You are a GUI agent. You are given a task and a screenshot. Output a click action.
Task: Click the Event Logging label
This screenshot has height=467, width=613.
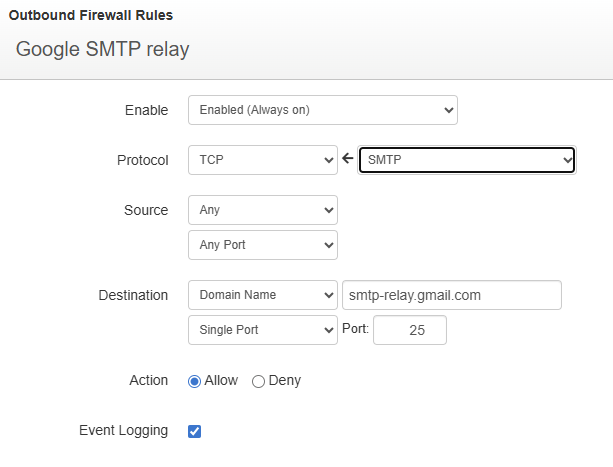123,431
